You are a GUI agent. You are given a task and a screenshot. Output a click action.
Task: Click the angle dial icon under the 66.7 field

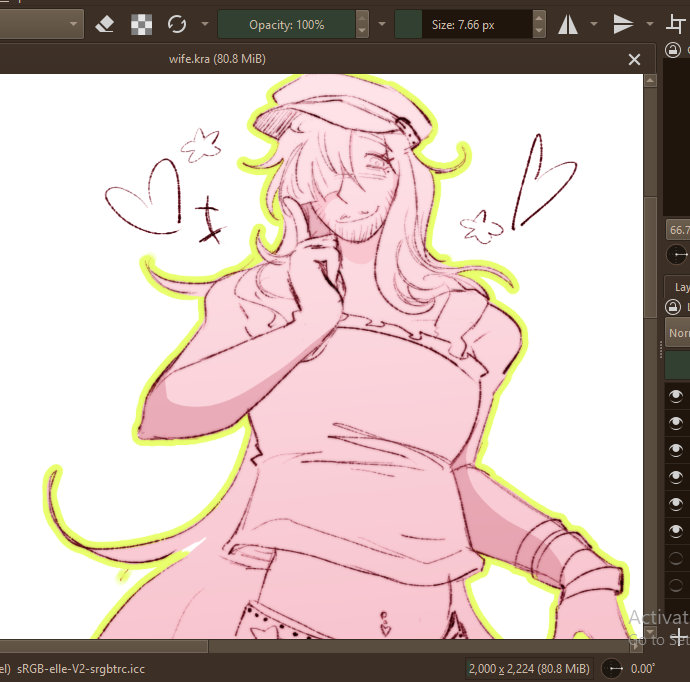677,254
